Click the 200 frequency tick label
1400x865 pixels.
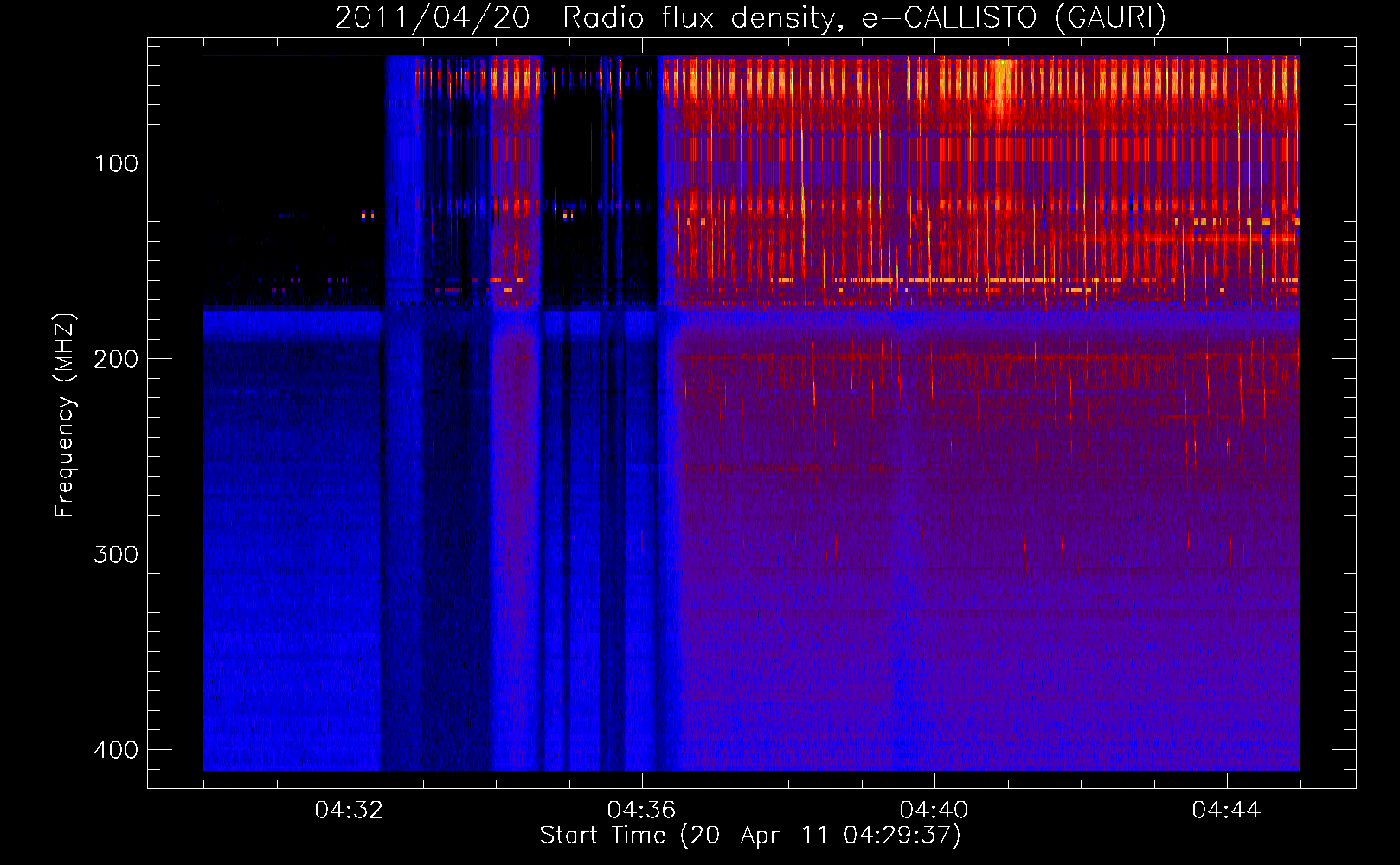(x=116, y=359)
